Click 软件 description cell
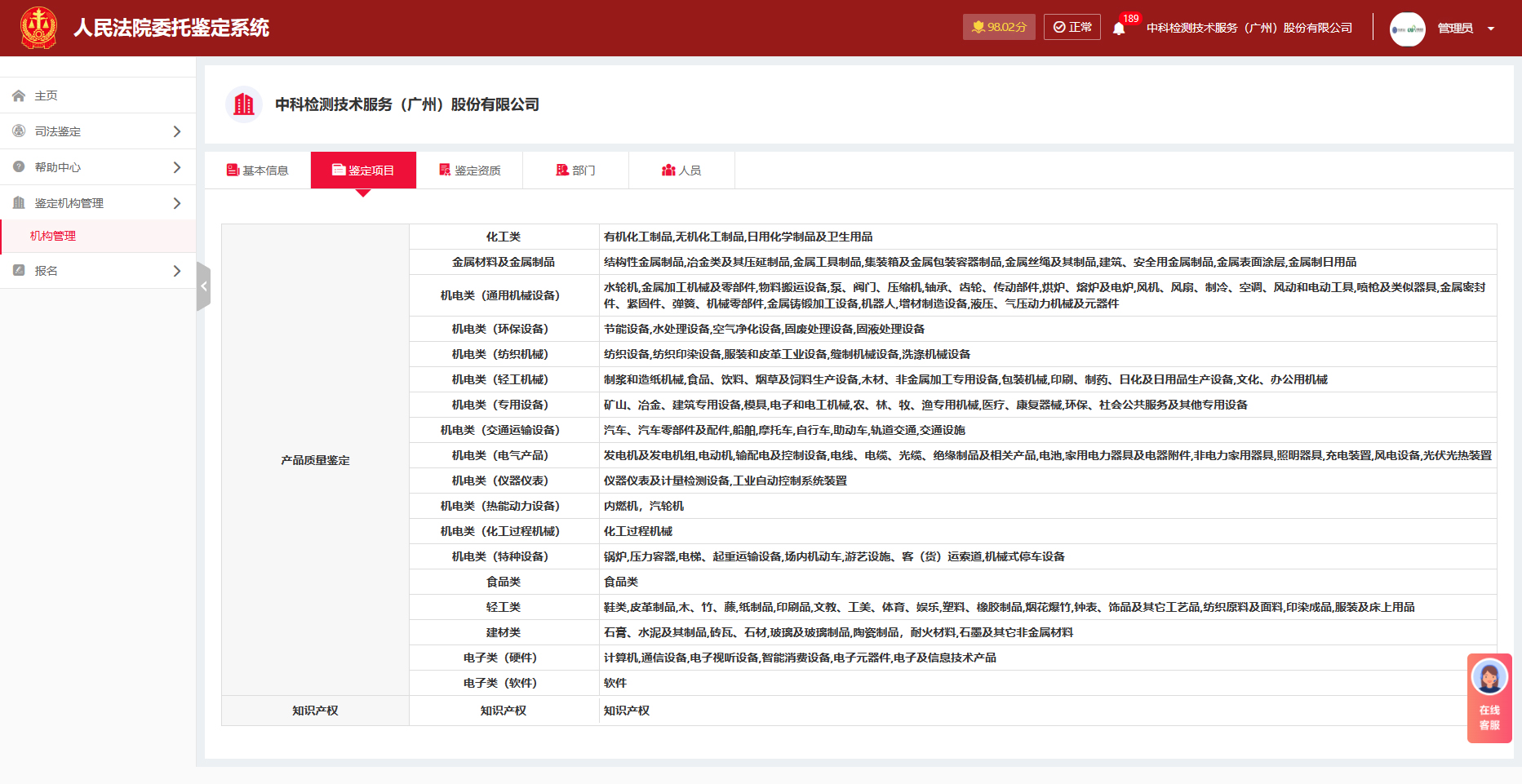1522x784 pixels. 1048,683
